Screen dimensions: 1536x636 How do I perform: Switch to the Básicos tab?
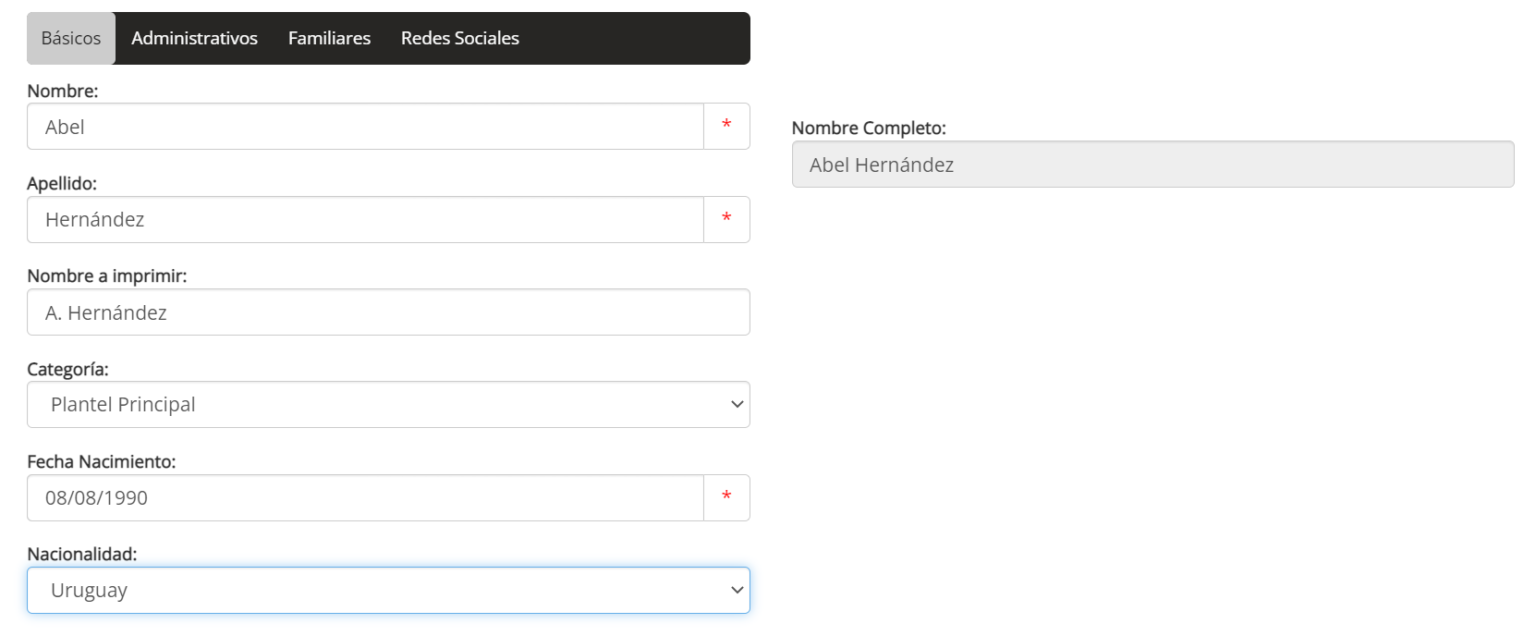tap(71, 38)
